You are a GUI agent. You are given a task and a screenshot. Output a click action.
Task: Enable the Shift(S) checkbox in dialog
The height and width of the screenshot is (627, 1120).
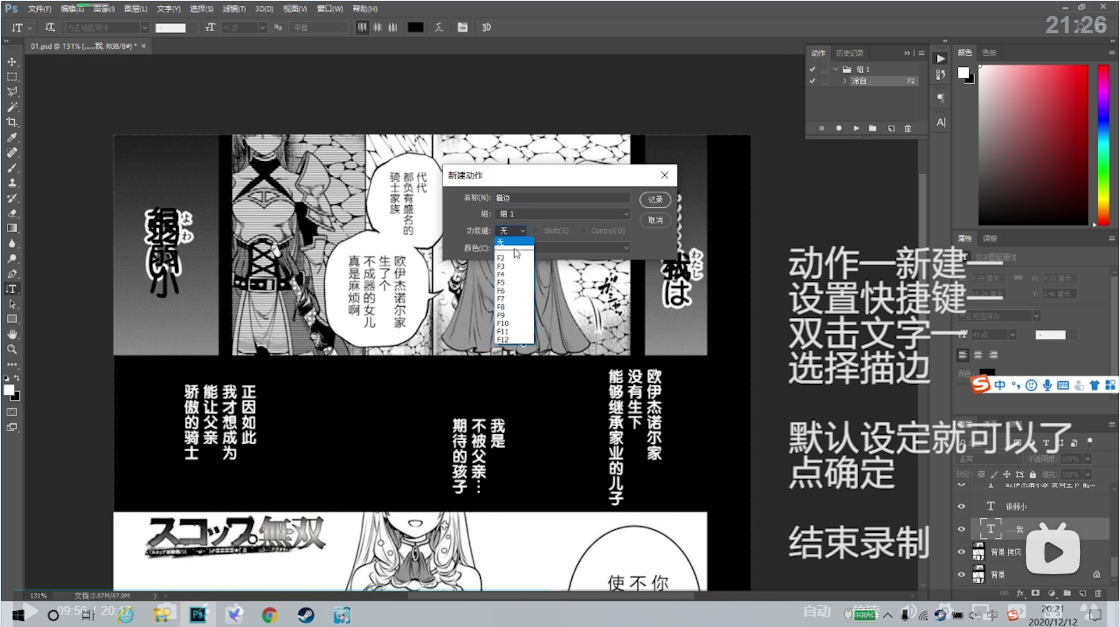pos(538,231)
